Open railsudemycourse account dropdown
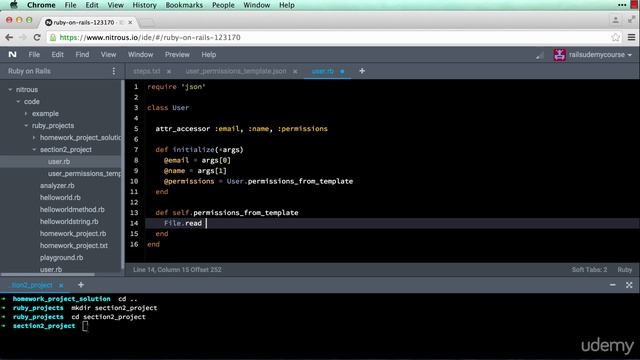Image resolution: width=640 pixels, height=360 pixels. 600,55
